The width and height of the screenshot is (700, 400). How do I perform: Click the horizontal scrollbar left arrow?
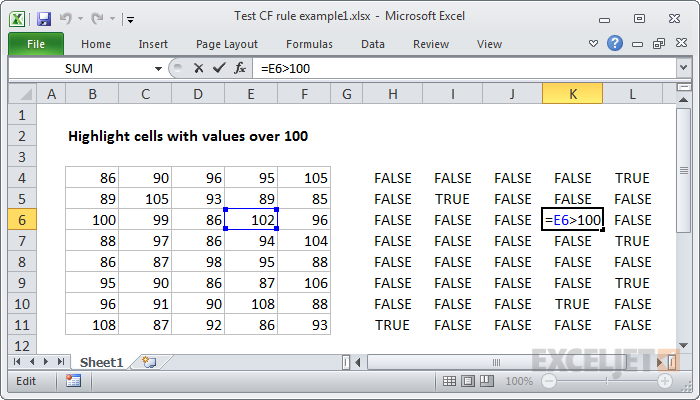coord(358,362)
